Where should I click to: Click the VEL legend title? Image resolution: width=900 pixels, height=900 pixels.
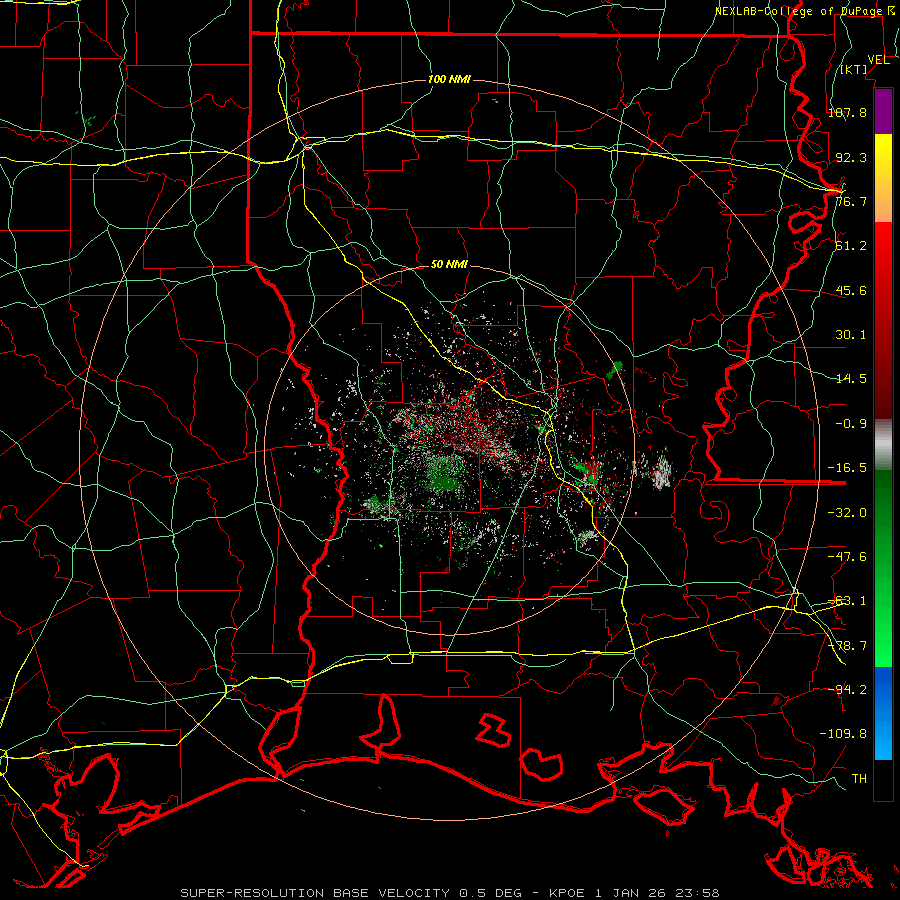pyautogui.click(x=878, y=60)
